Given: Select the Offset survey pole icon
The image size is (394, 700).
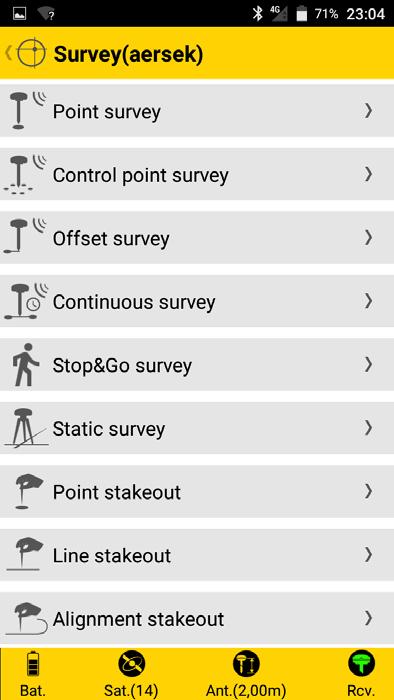Looking at the screenshot, I should (25, 237).
